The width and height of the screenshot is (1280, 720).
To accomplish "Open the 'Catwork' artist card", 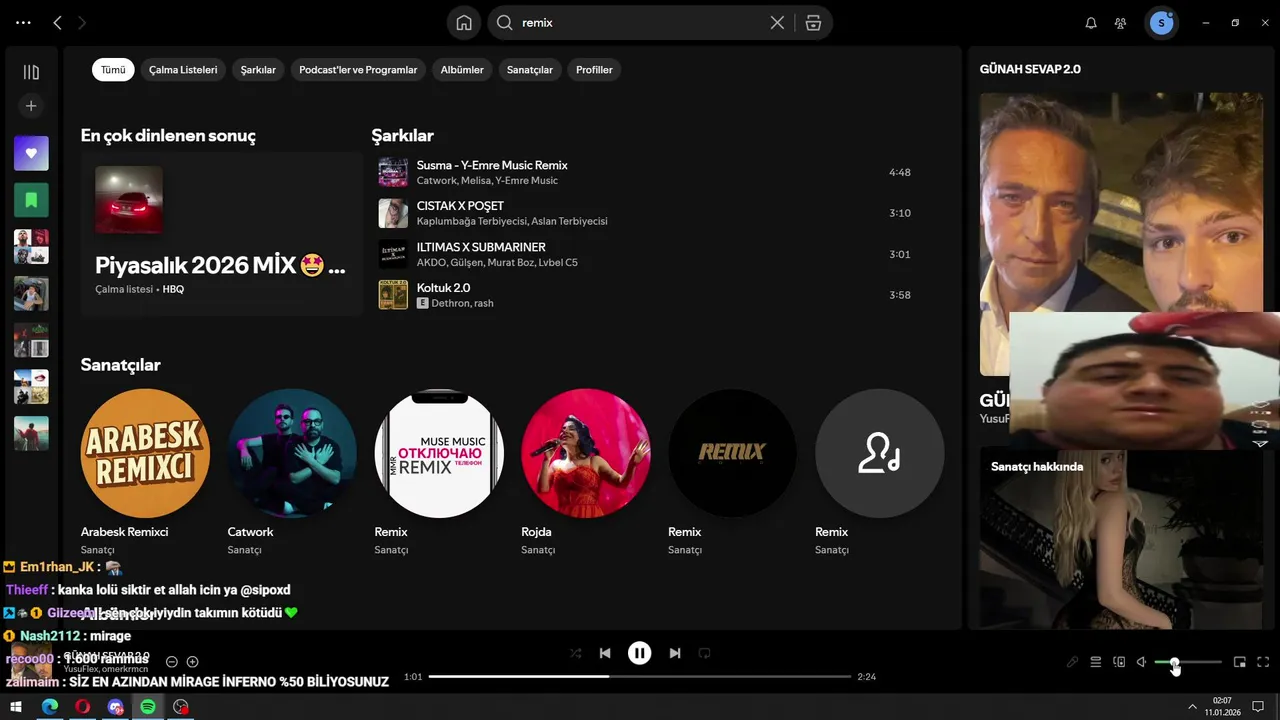I will pyautogui.click(x=292, y=472).
